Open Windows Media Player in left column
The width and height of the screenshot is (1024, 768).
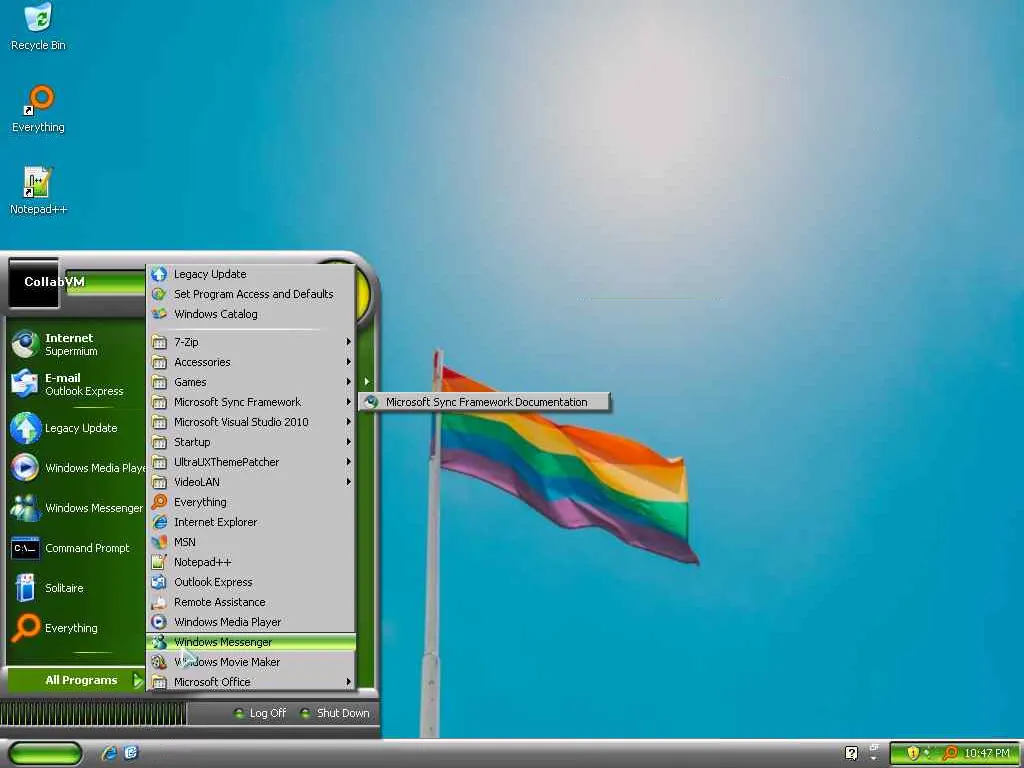(76, 468)
